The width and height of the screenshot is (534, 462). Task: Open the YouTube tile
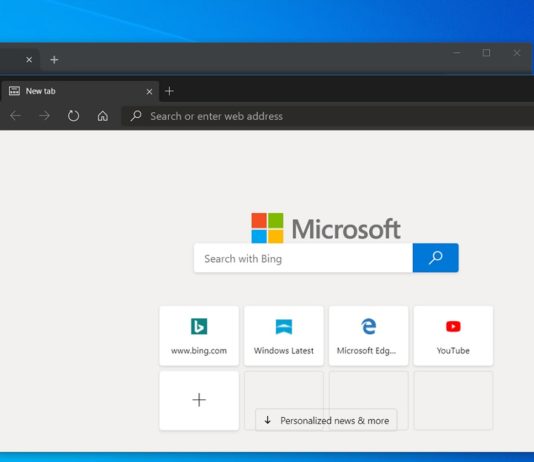click(x=453, y=336)
